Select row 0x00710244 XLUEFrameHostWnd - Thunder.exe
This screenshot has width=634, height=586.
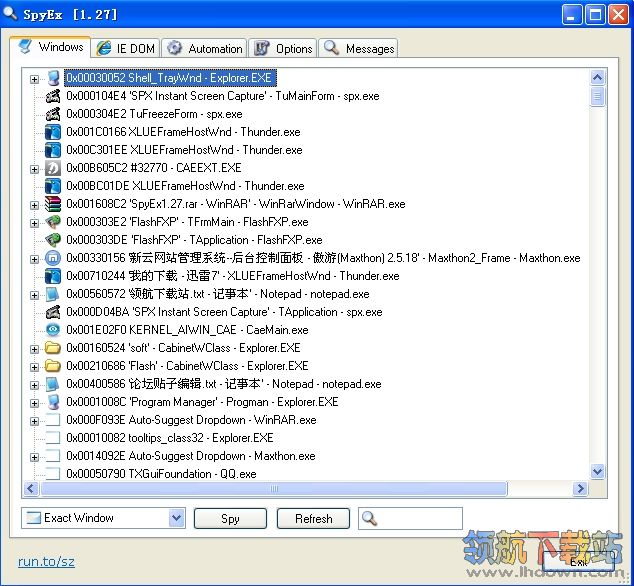[232, 276]
